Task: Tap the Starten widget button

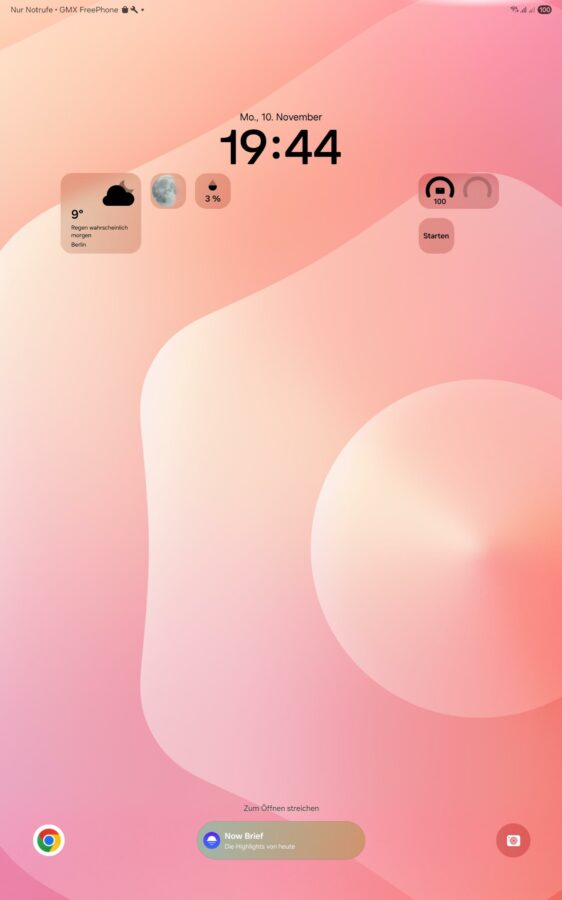Action: click(436, 235)
